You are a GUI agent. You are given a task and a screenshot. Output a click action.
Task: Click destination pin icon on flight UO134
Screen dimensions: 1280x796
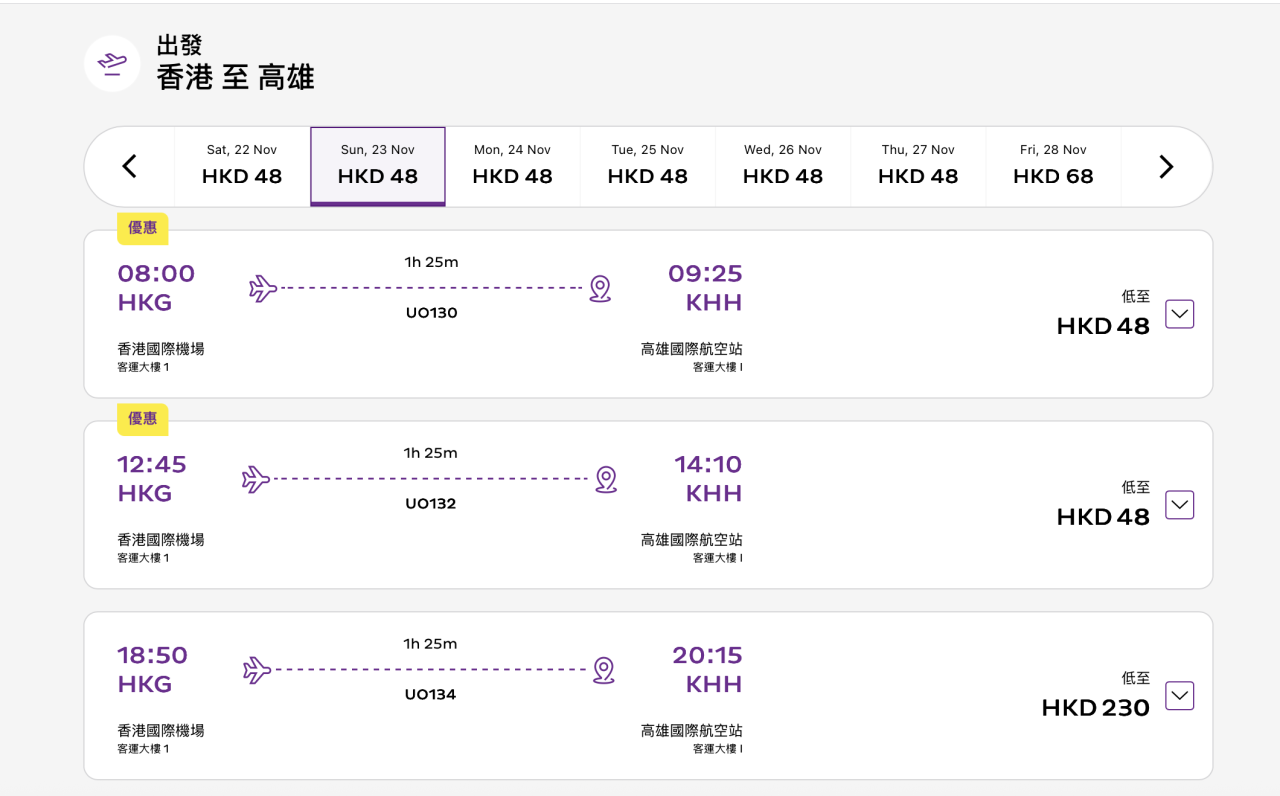[x=603, y=670]
